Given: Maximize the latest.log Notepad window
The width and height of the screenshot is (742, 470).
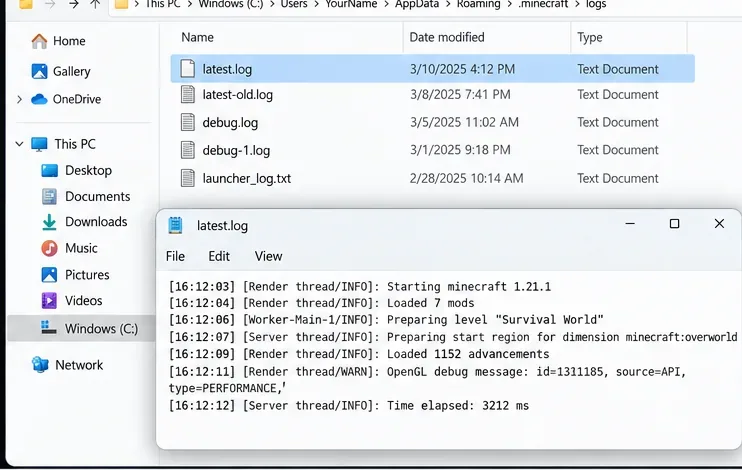Looking at the screenshot, I should tap(674, 223).
